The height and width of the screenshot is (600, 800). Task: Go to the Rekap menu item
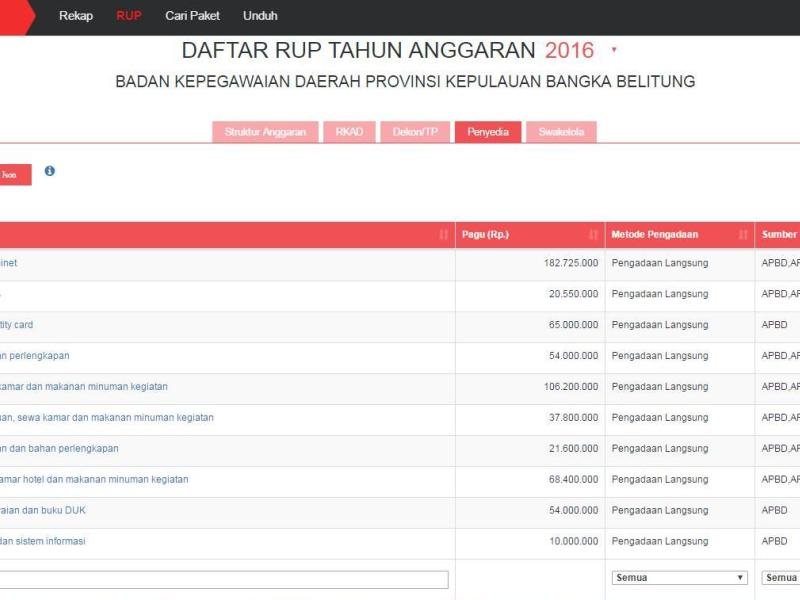pyautogui.click(x=74, y=16)
